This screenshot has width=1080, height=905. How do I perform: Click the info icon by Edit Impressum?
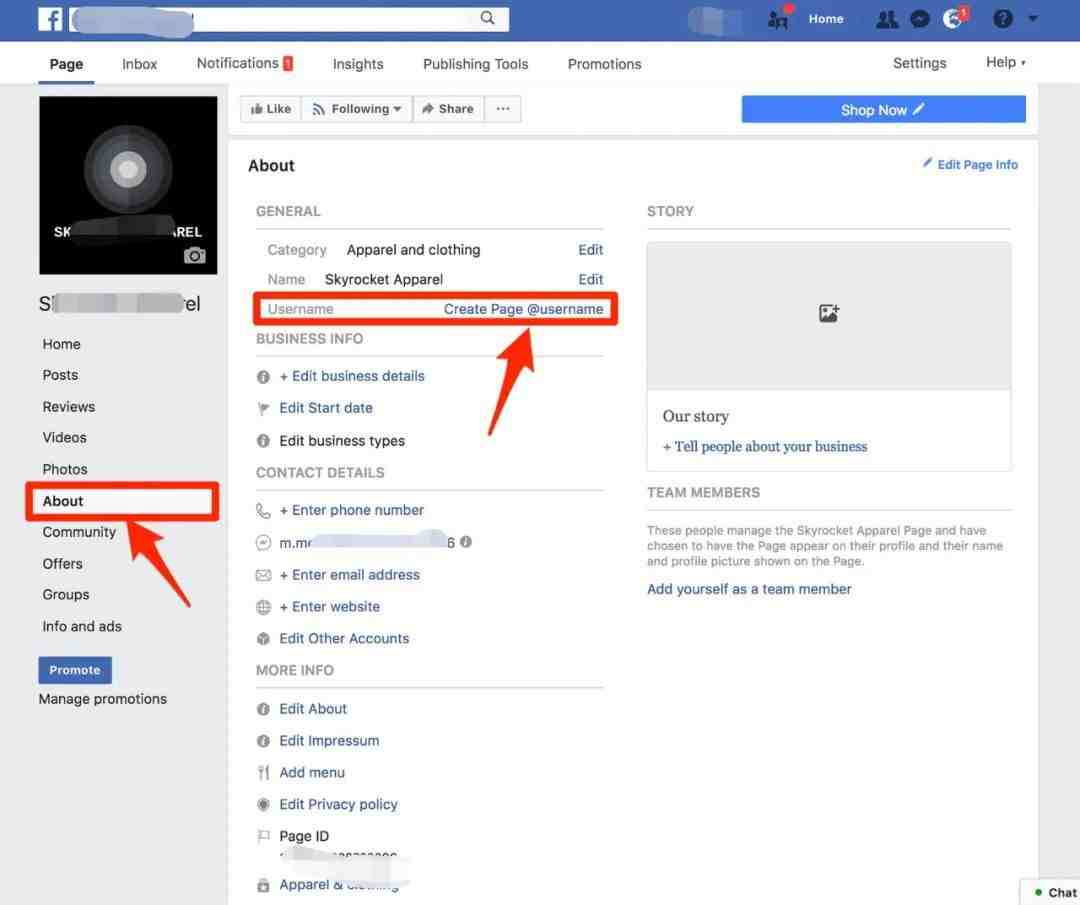click(263, 741)
